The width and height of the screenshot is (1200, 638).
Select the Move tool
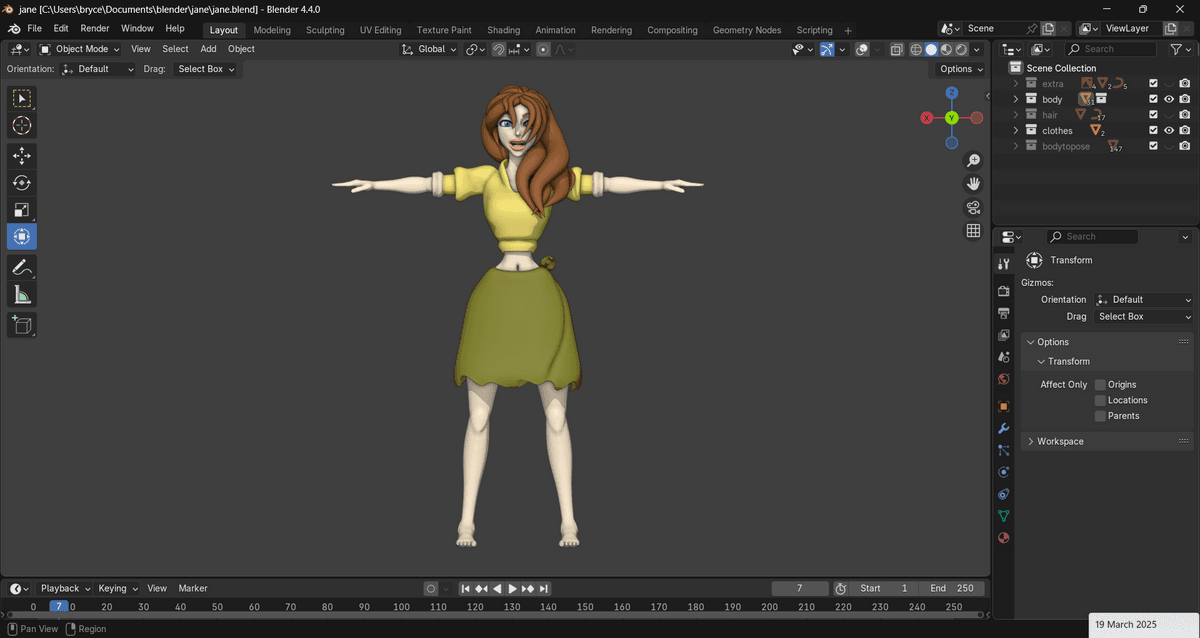tap(22, 156)
